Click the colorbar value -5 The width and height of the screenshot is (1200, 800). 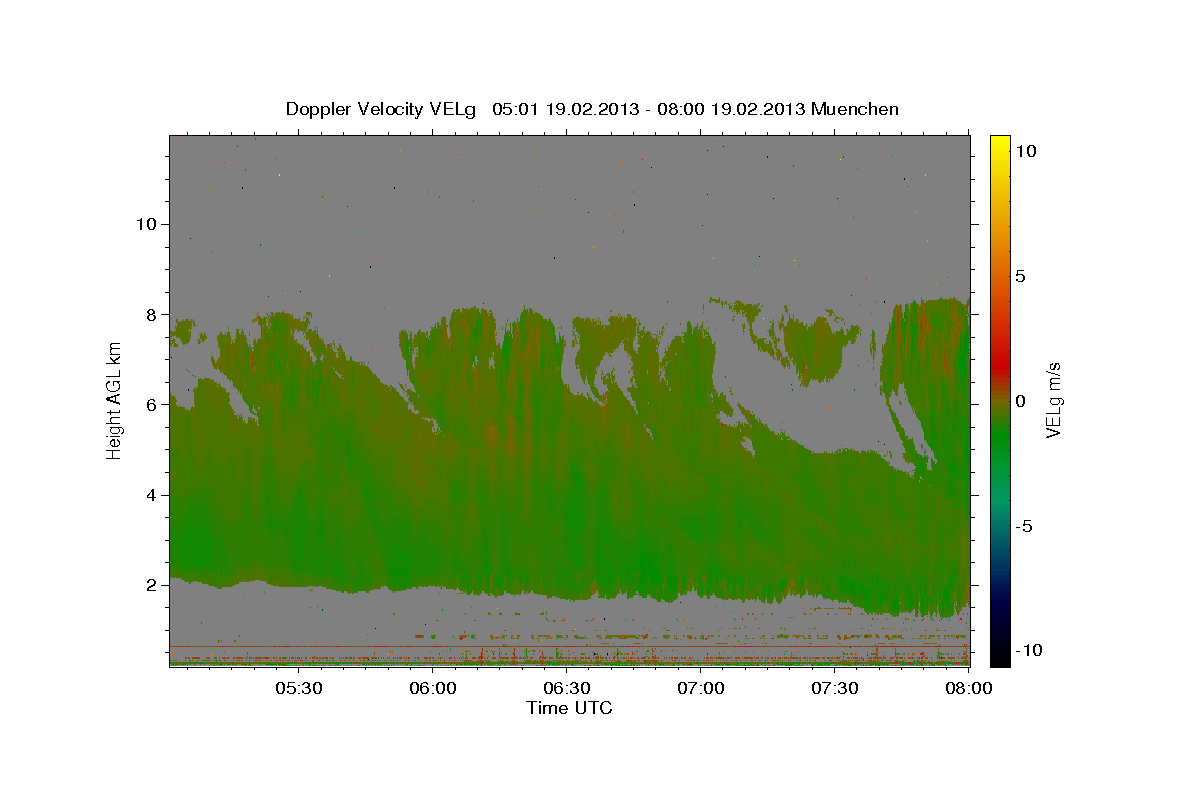point(1025,526)
